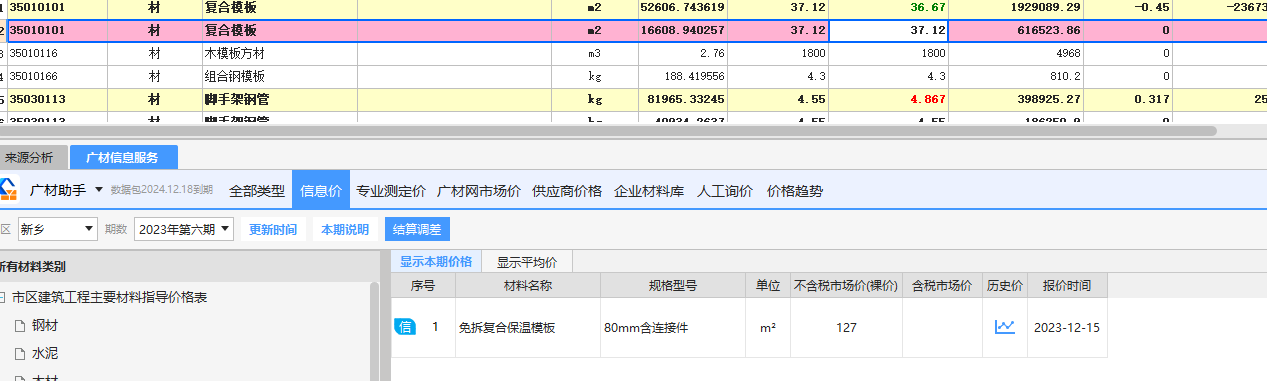Click the 不含税市场价(裸价) column header
The height and width of the screenshot is (381, 1267).
coord(846,285)
